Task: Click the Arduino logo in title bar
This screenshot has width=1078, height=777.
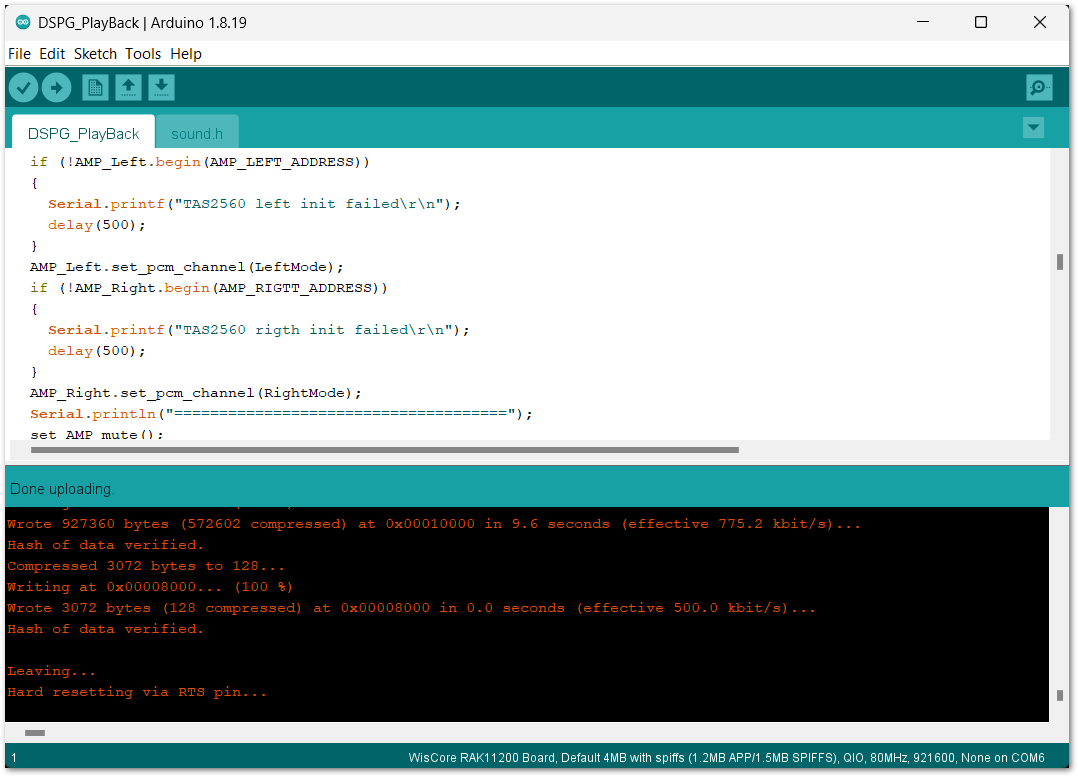Action: tap(22, 22)
